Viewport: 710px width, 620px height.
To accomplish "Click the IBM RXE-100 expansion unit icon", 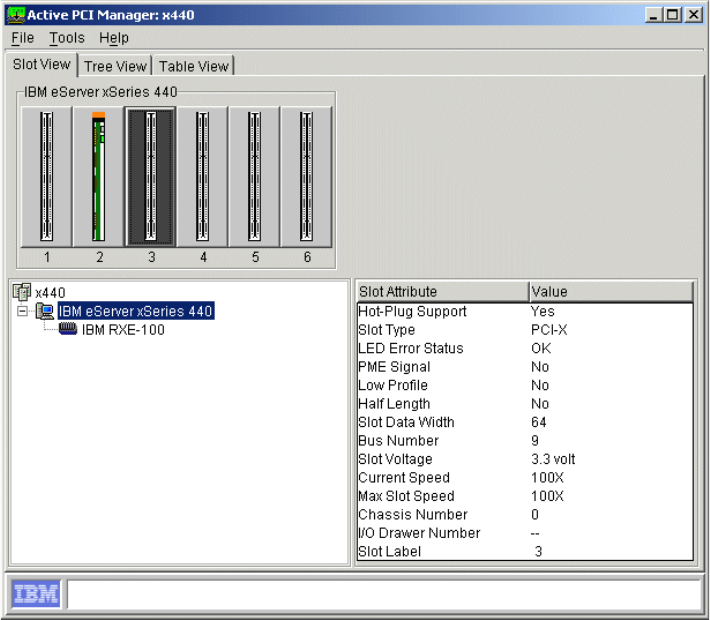I will coord(68,328).
